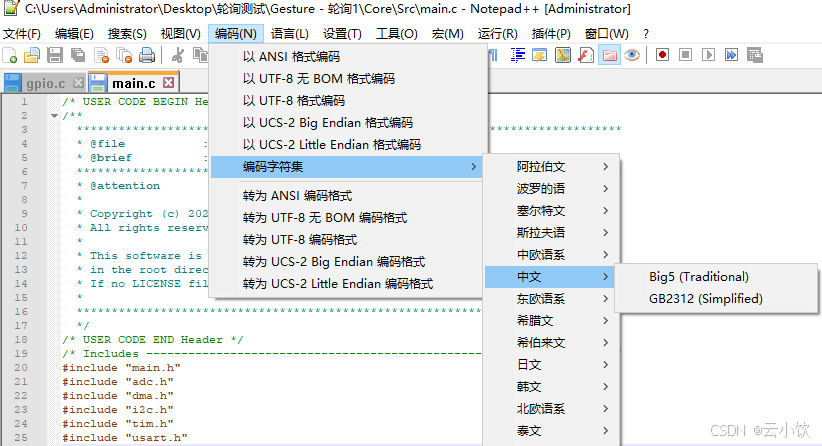Viewport: 822px width, 446px height.
Task: Expand the 阿拉伯文 submenu
Action: click(x=551, y=167)
